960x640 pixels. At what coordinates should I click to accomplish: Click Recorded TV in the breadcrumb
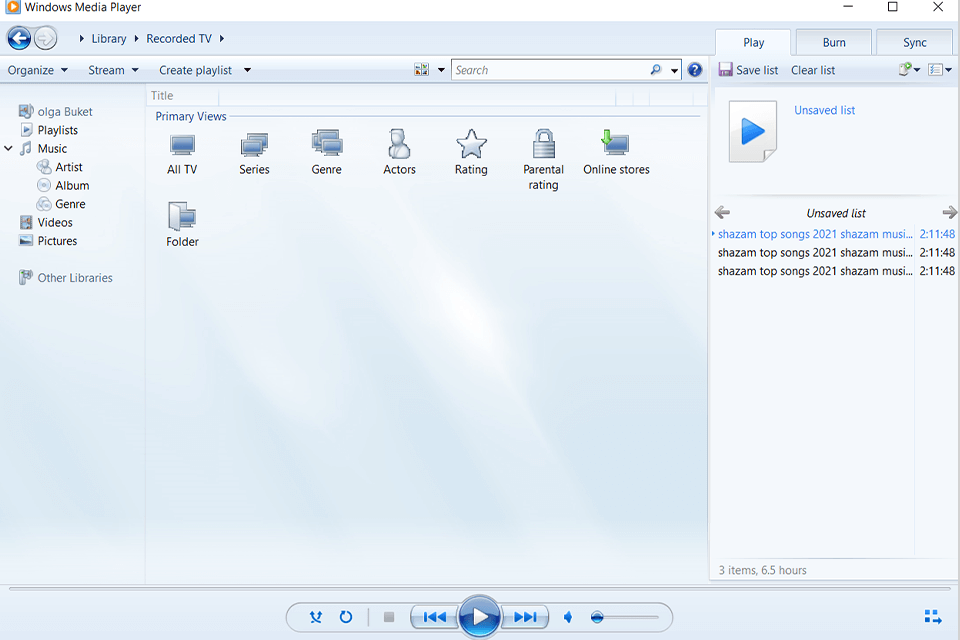(179, 39)
